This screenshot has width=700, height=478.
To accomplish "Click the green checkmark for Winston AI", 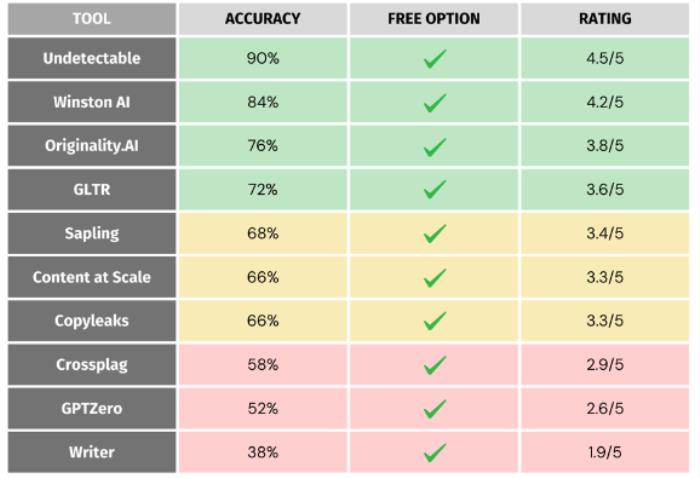I will [434, 103].
